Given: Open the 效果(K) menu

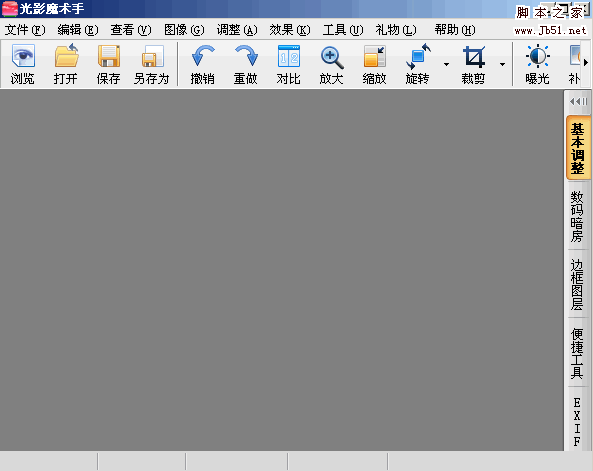Looking at the screenshot, I should 290,30.
